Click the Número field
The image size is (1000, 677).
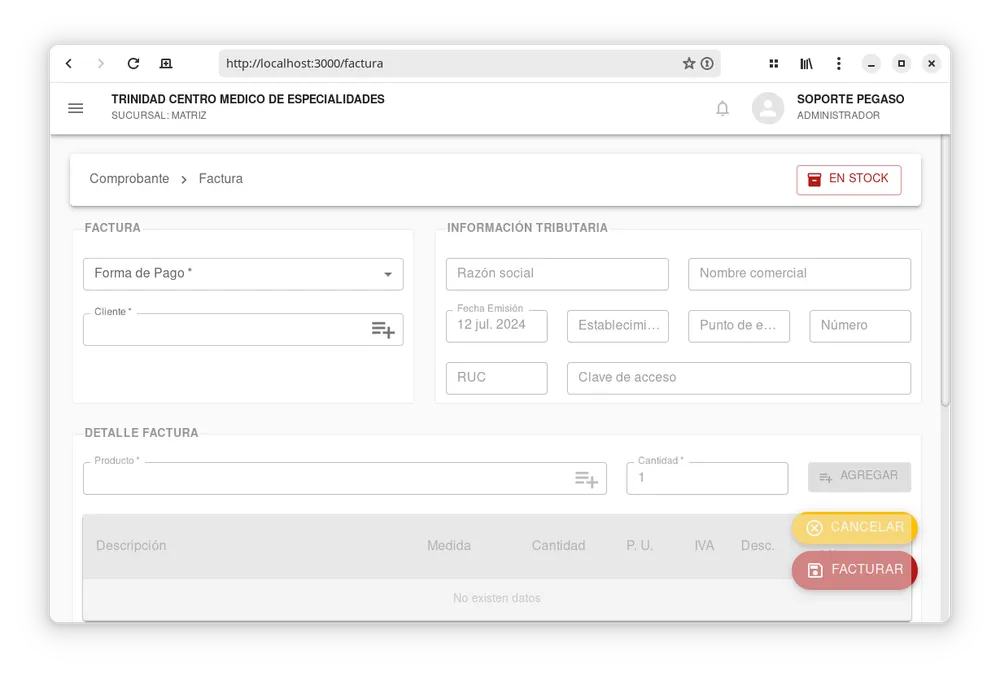coord(860,326)
